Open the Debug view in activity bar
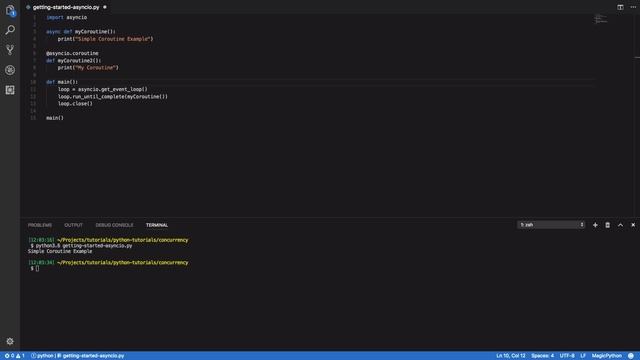Viewport: 640px width, 360px height. pyautogui.click(x=10, y=70)
